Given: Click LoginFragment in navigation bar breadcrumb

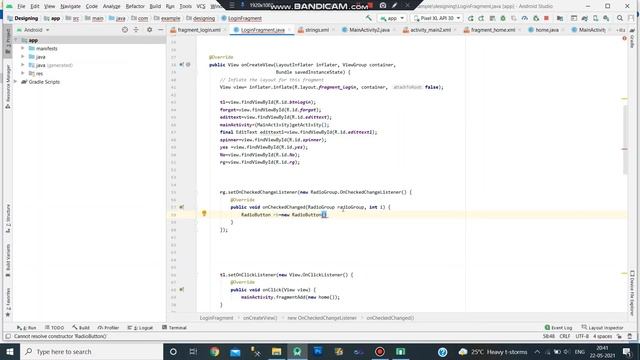Looking at the screenshot, I should point(241,18).
